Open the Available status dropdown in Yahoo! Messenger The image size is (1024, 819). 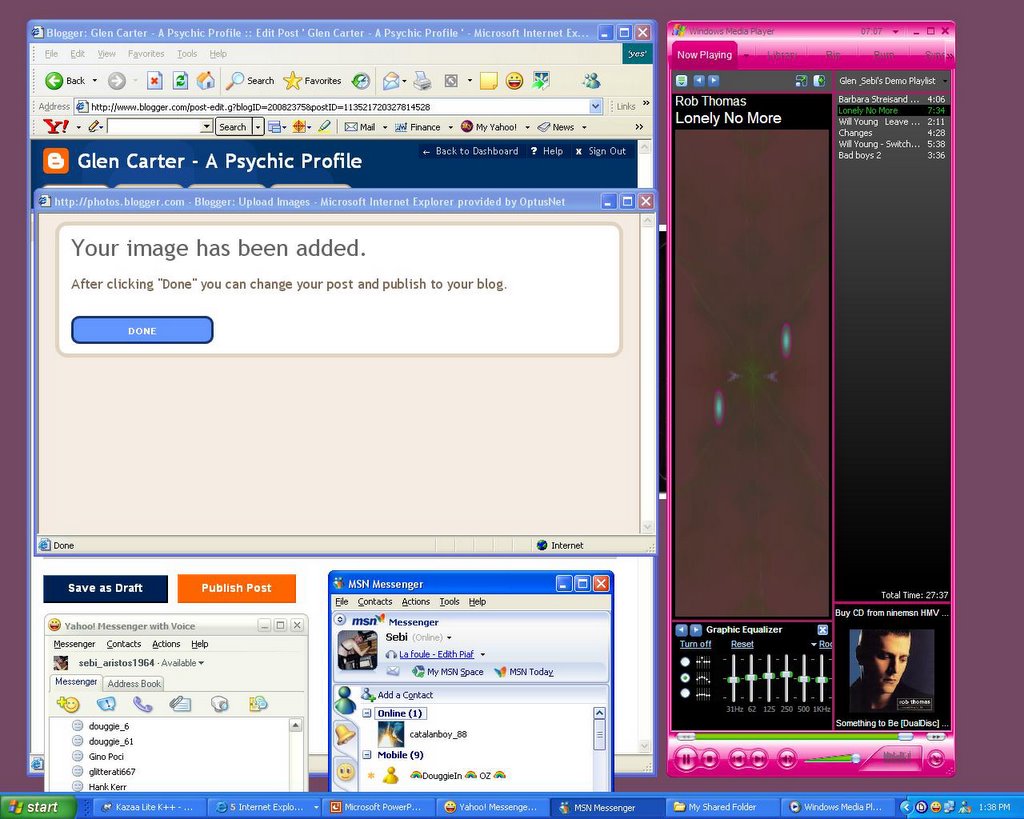click(201, 663)
